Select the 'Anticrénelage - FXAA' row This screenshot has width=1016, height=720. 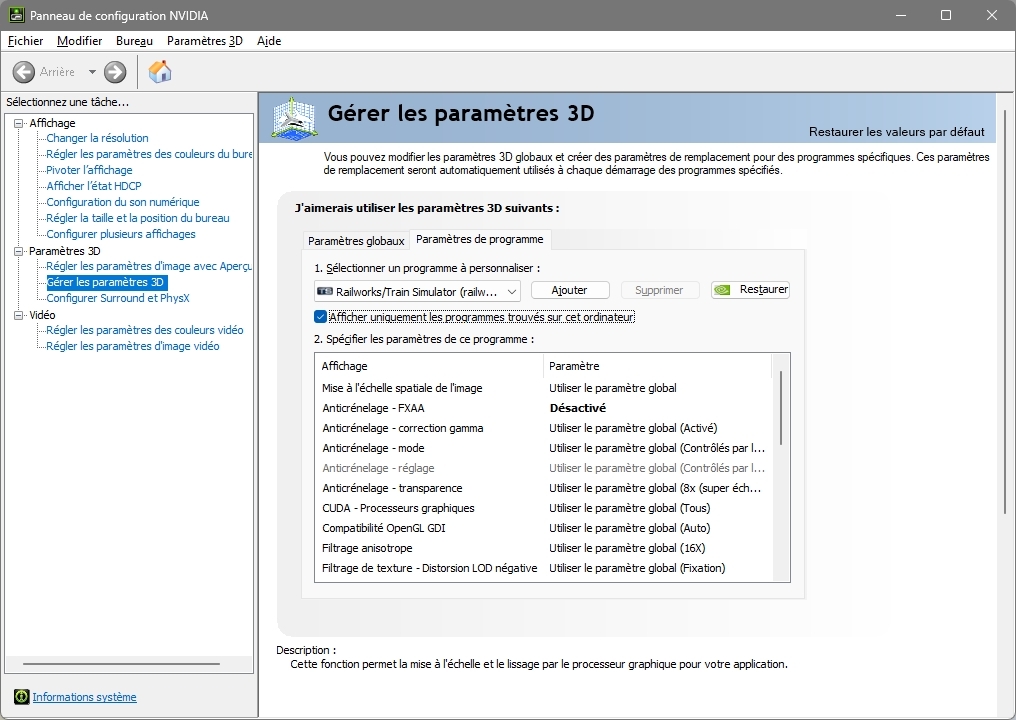[x=544, y=408]
